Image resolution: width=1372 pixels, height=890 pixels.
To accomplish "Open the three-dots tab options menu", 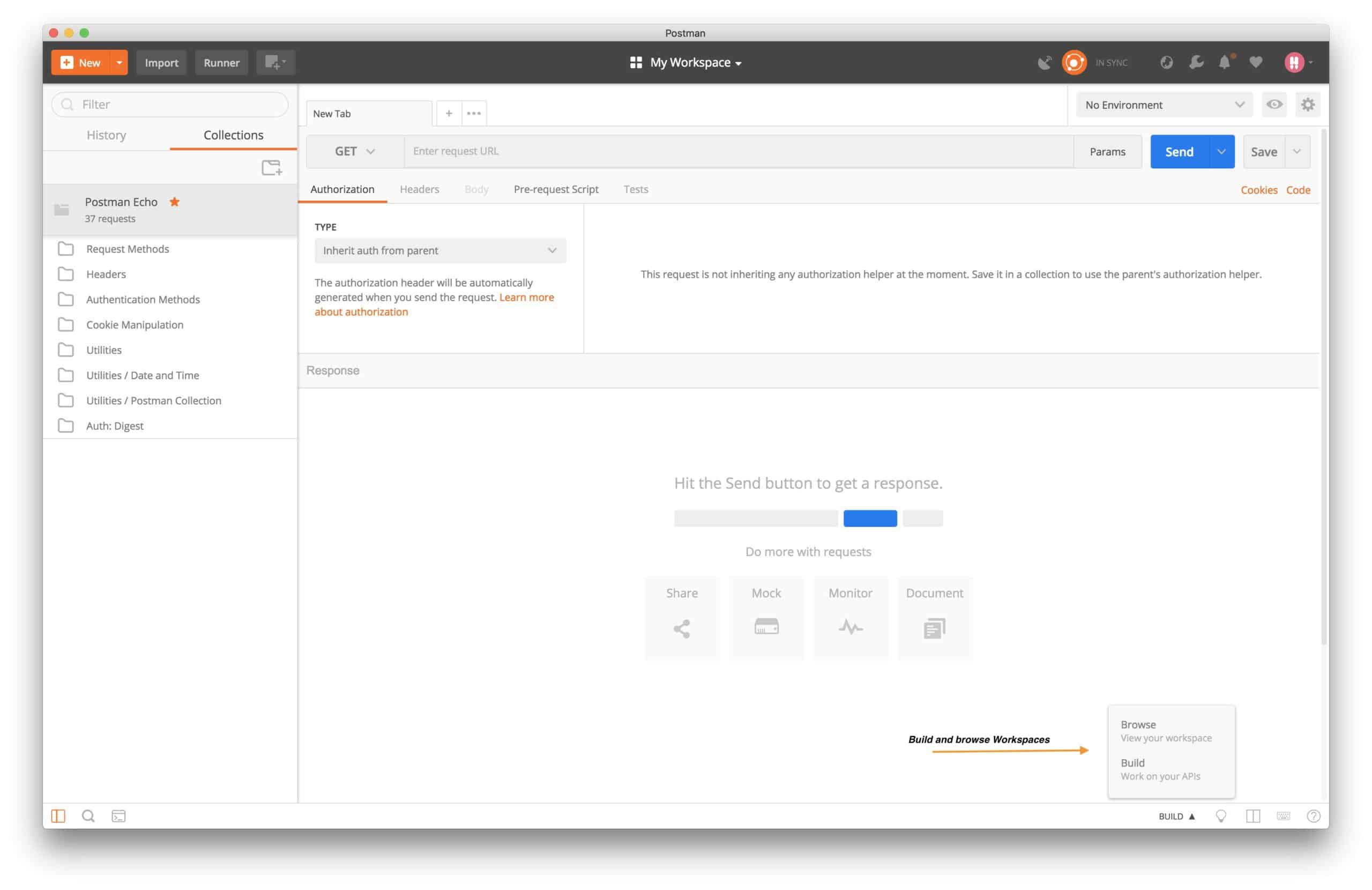I will pos(474,113).
